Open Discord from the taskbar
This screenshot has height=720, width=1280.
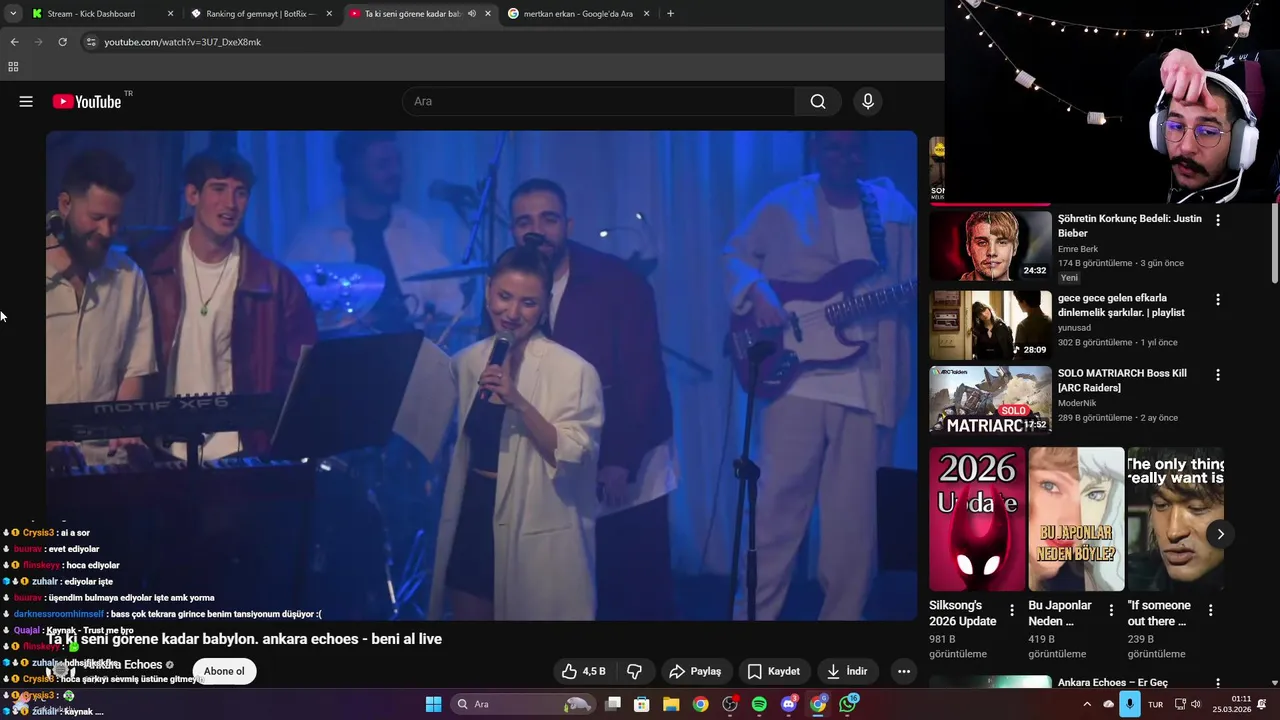(789, 704)
